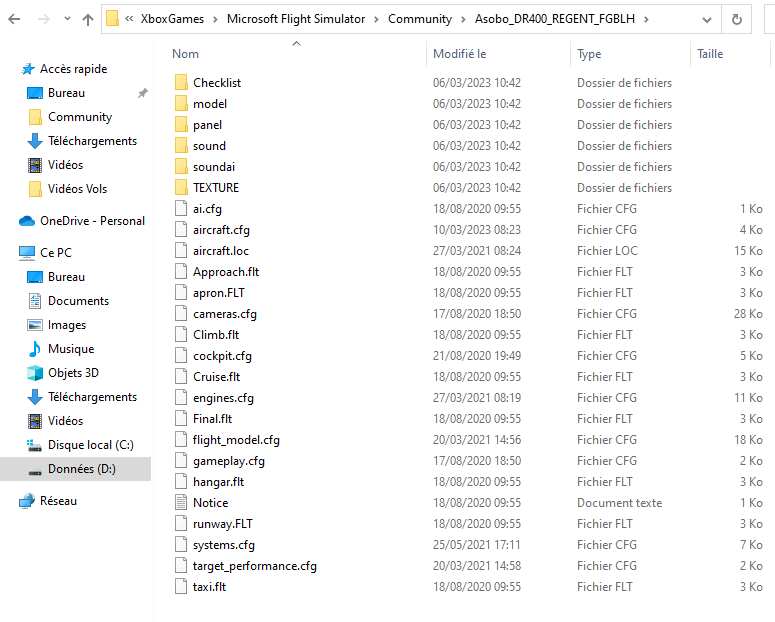Open chevron after Community in path
Image resolution: width=775 pixels, height=622 pixels.
pos(464,19)
